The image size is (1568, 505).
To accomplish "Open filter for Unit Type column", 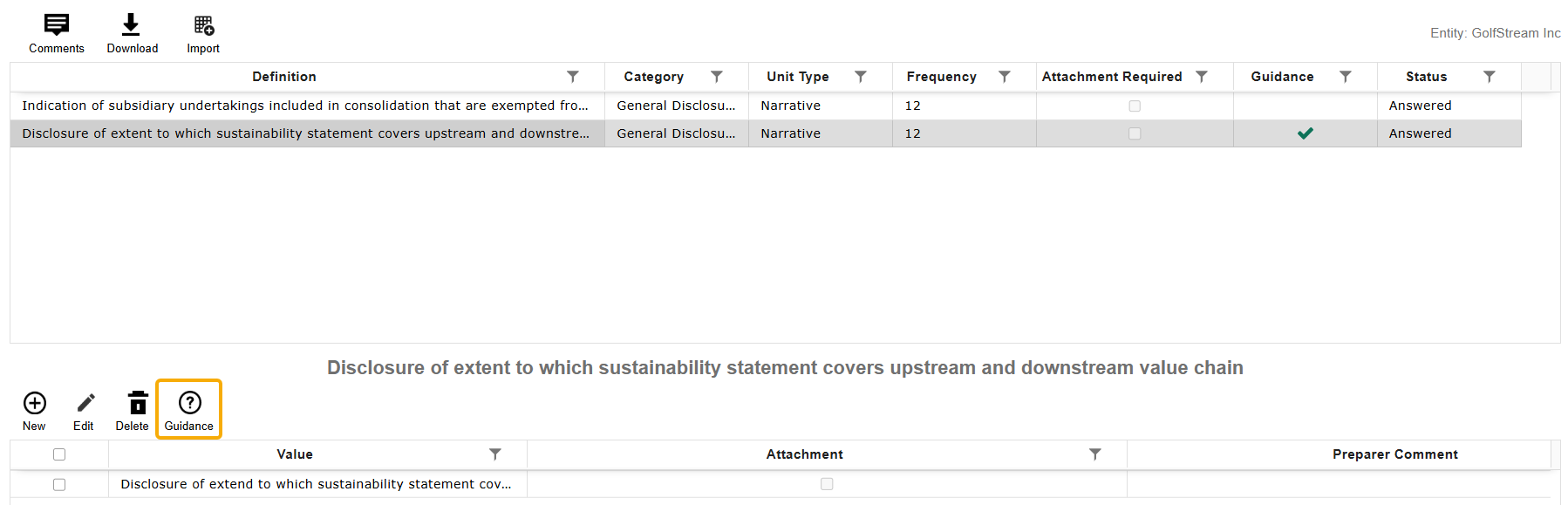I will tap(861, 77).
